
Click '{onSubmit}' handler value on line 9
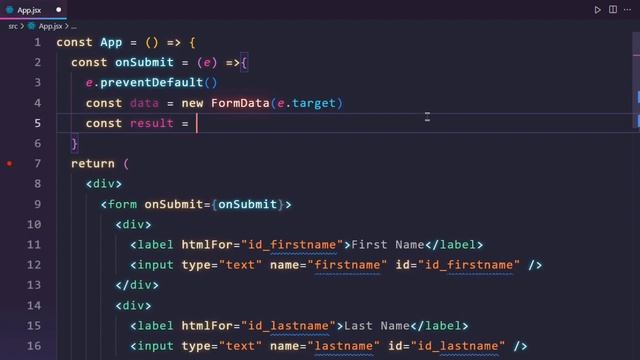(247, 204)
